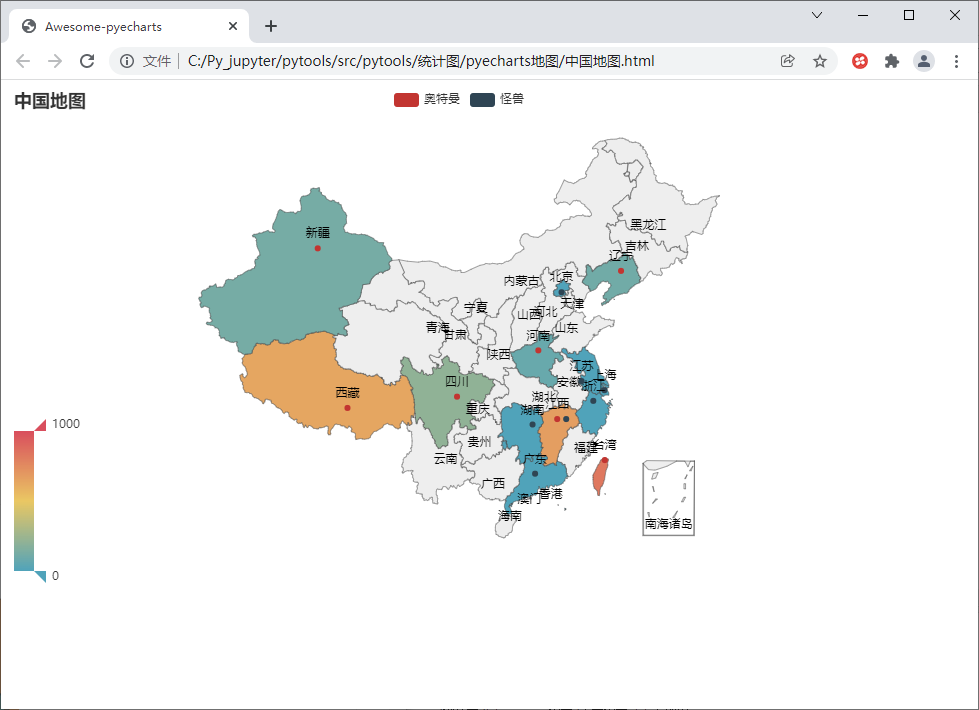Click the 南海诸岛 inset box on the map
This screenshot has height=710, width=979.
click(x=667, y=497)
